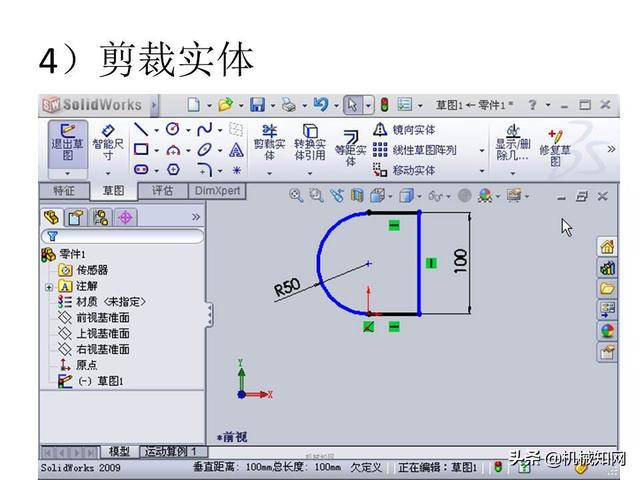Open the Repair Sketch (修复草图) tool
This screenshot has height=480, width=640.
(x=553, y=146)
